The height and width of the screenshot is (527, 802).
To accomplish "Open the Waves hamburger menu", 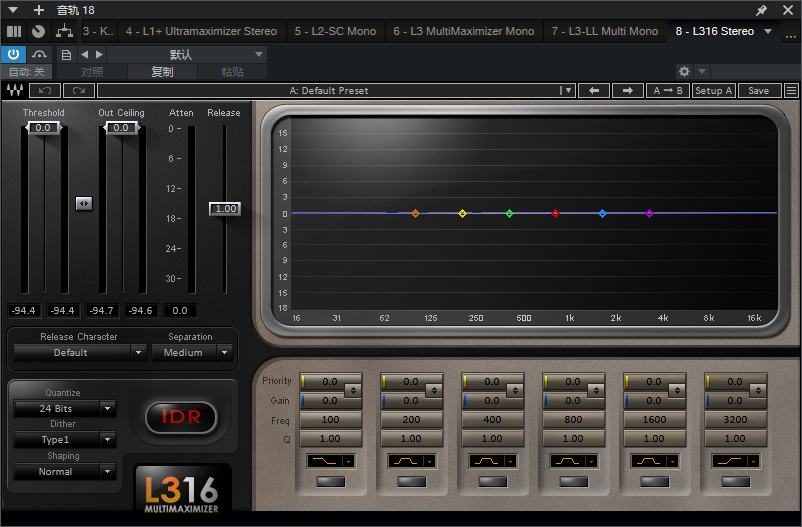I will click(791, 91).
